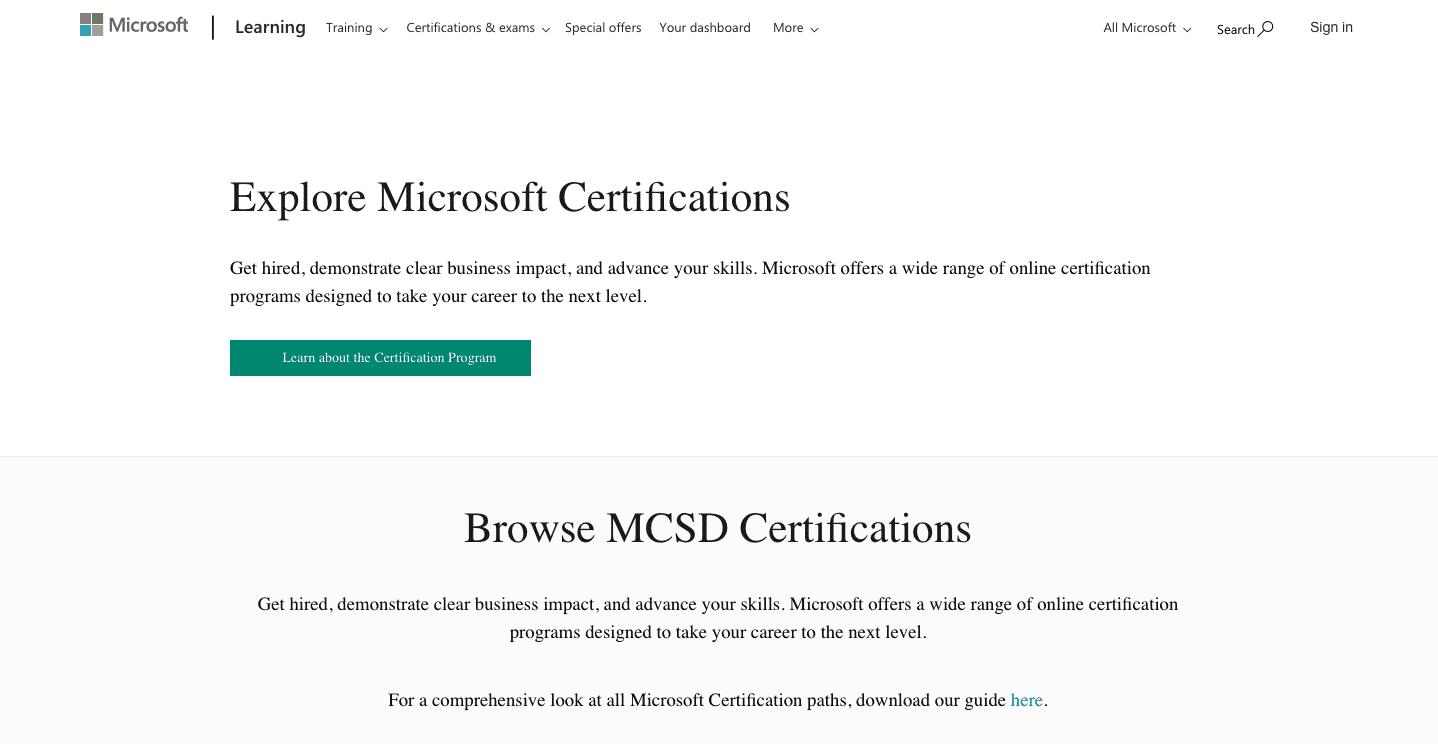
Task: Click the 'Browse MCSD Certifications' heading
Action: point(718,528)
